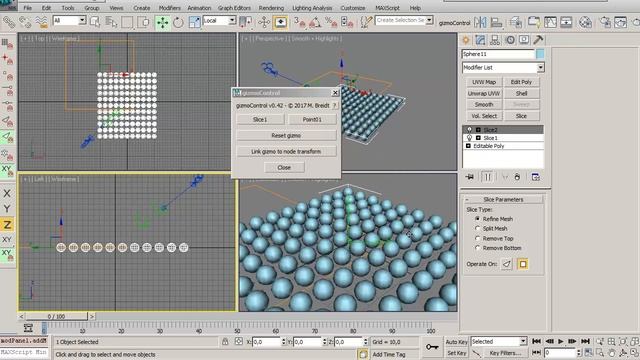Viewport: 640px width, 360px height.
Task: Set Operate On to faces
Action: click(x=507, y=264)
